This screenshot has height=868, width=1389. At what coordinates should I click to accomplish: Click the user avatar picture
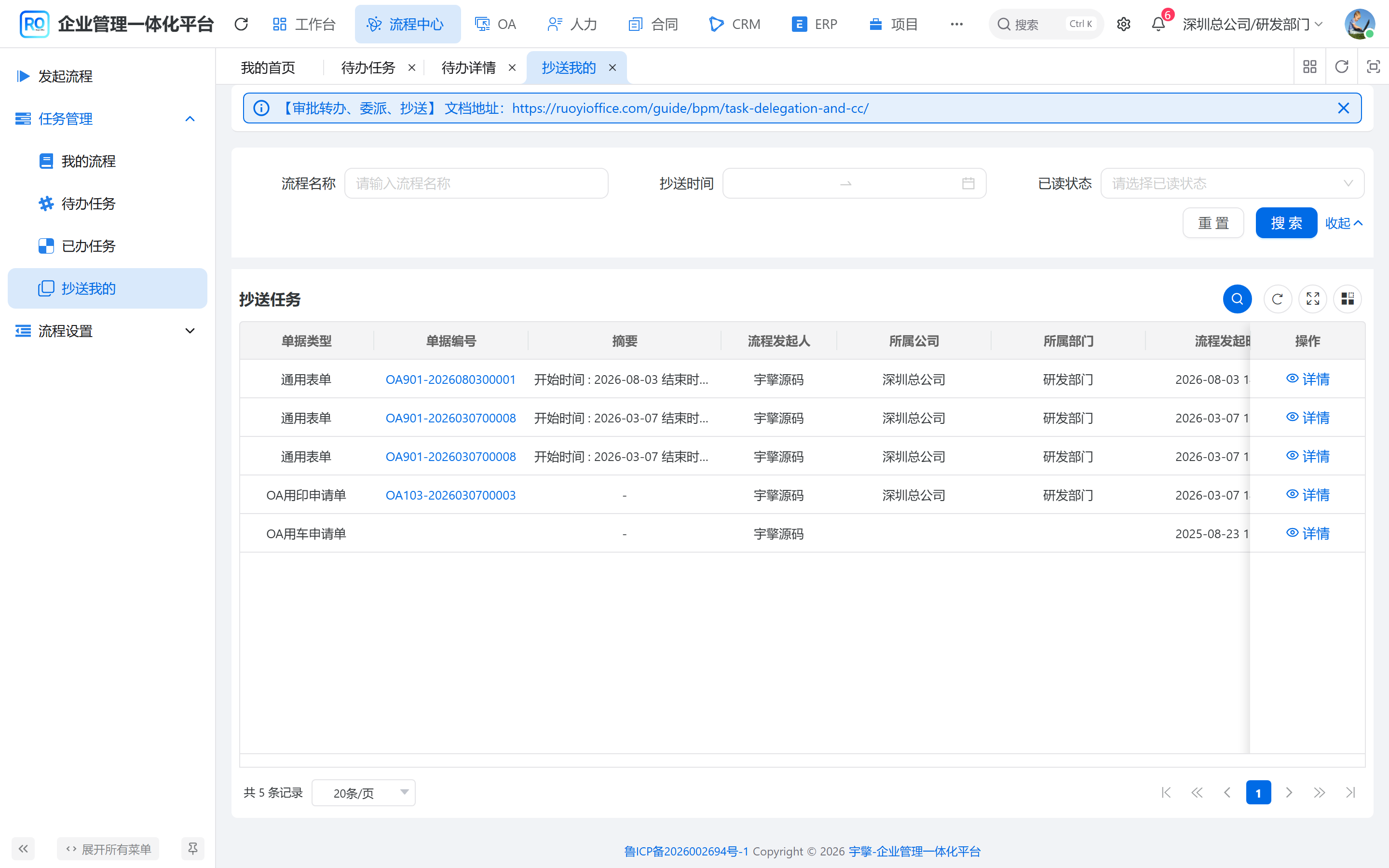click(x=1359, y=24)
